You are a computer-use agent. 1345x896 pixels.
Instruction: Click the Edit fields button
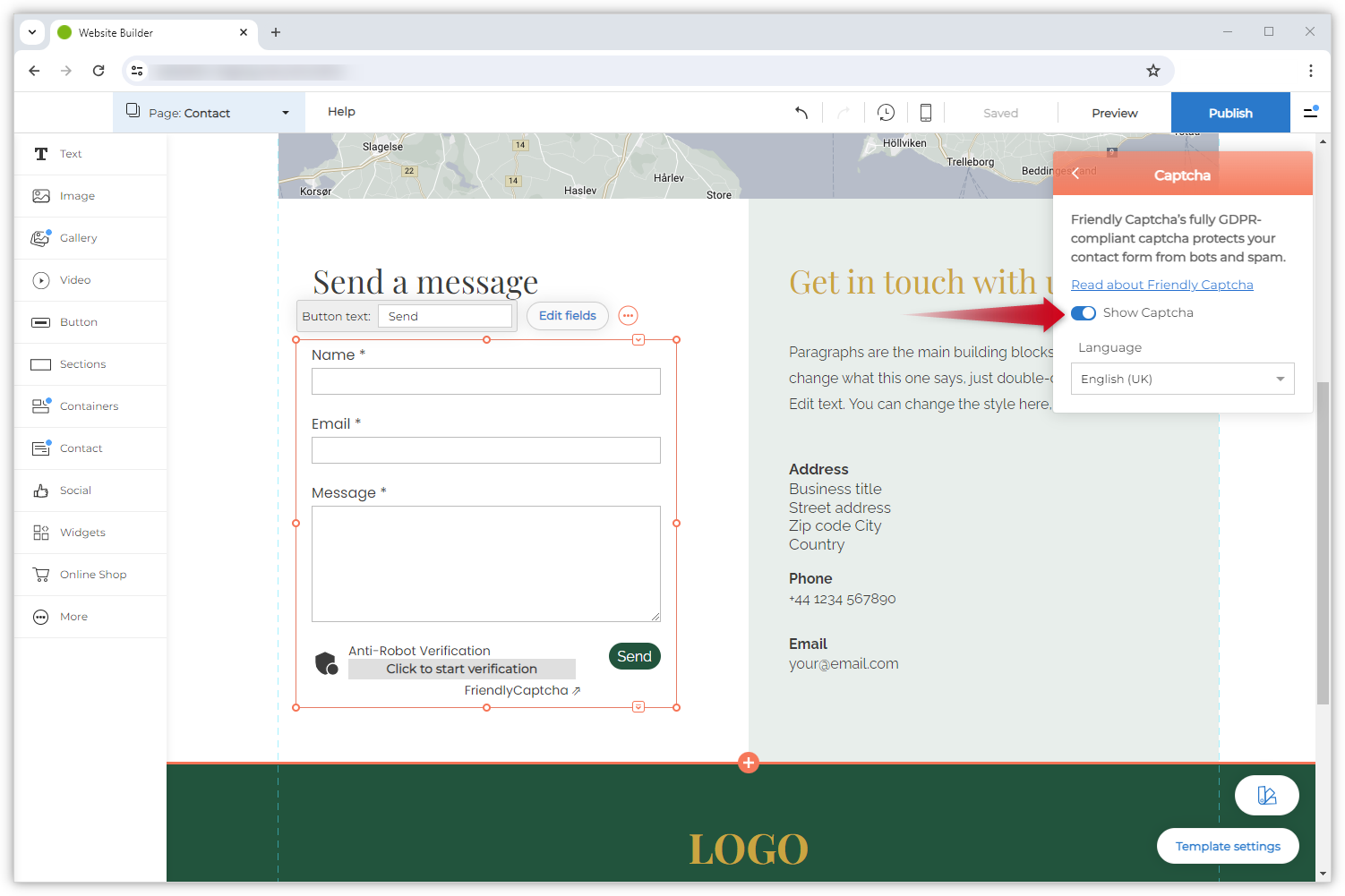click(x=567, y=316)
